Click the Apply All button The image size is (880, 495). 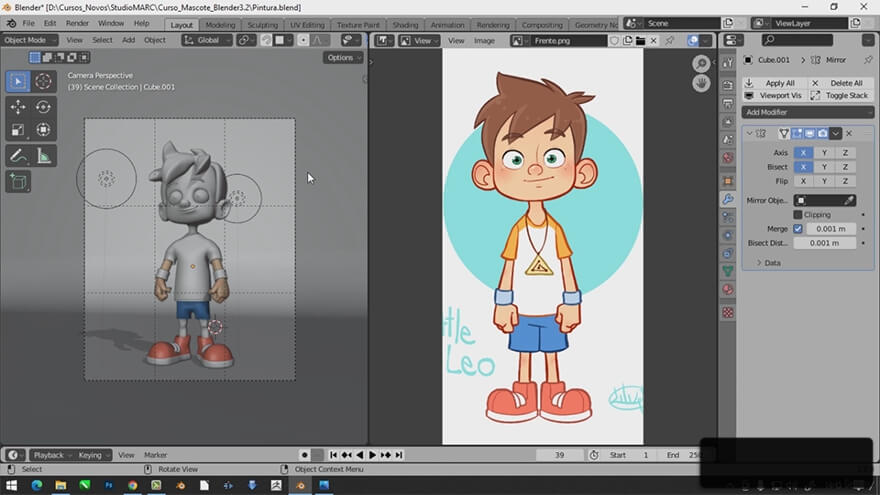coord(774,83)
